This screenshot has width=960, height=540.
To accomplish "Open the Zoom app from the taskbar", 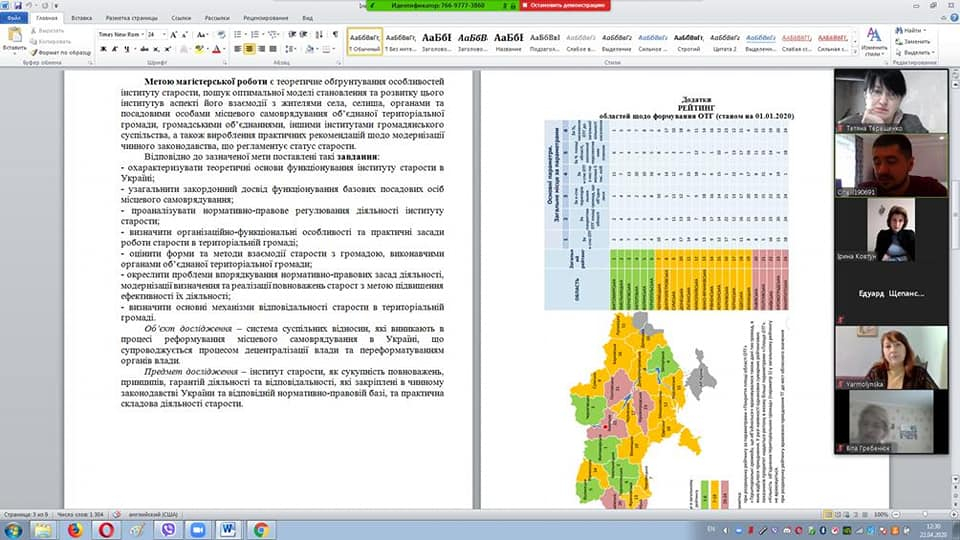I will (197, 529).
